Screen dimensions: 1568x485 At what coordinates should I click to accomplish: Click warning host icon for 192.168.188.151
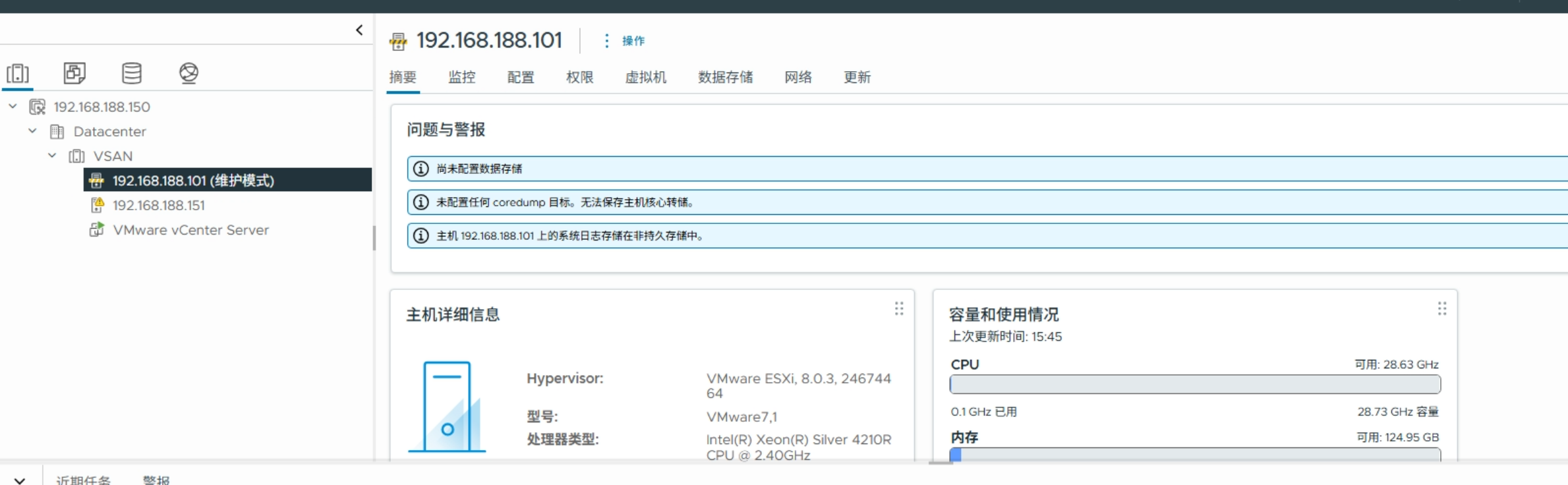point(97,205)
